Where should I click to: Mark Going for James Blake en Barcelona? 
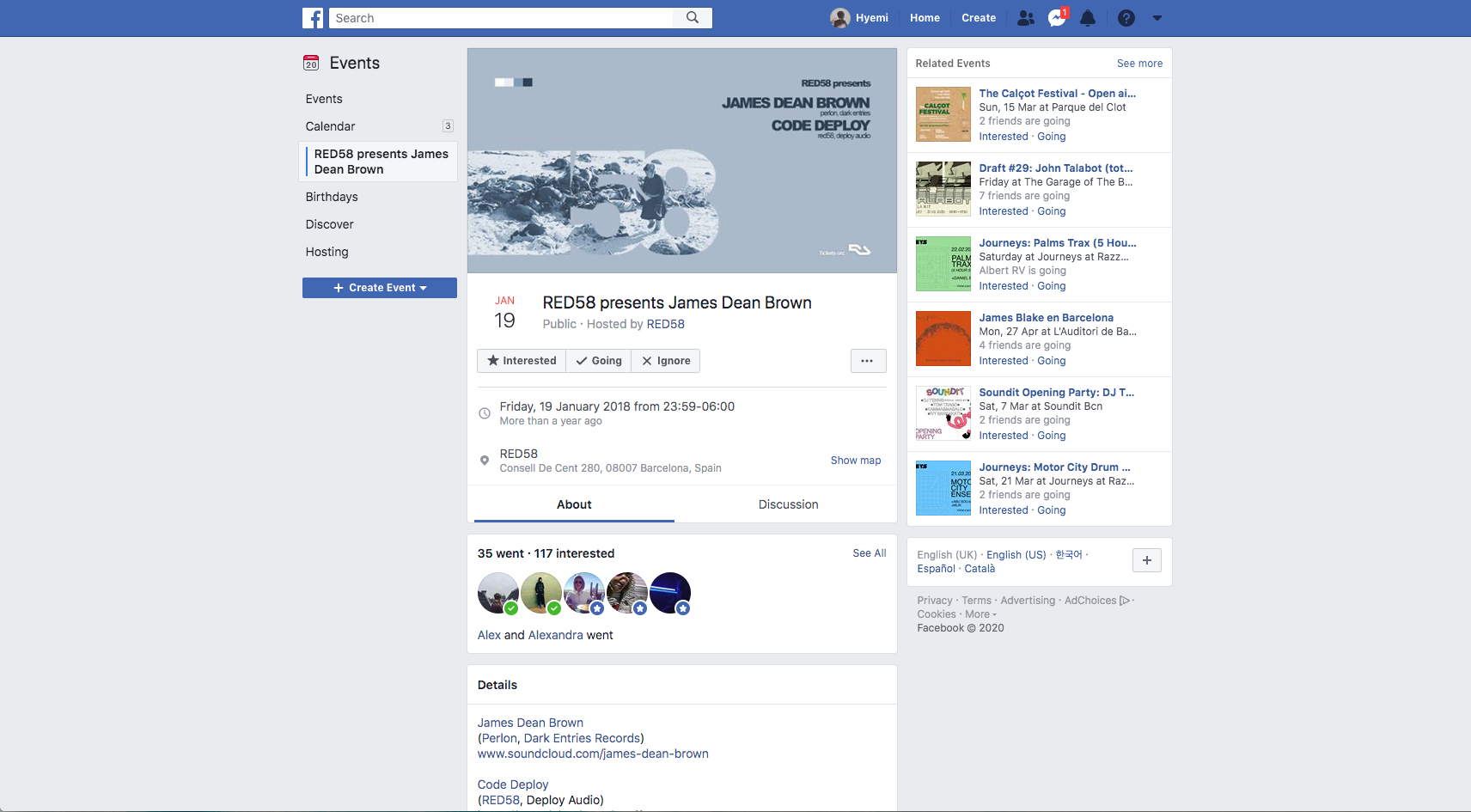1051,361
